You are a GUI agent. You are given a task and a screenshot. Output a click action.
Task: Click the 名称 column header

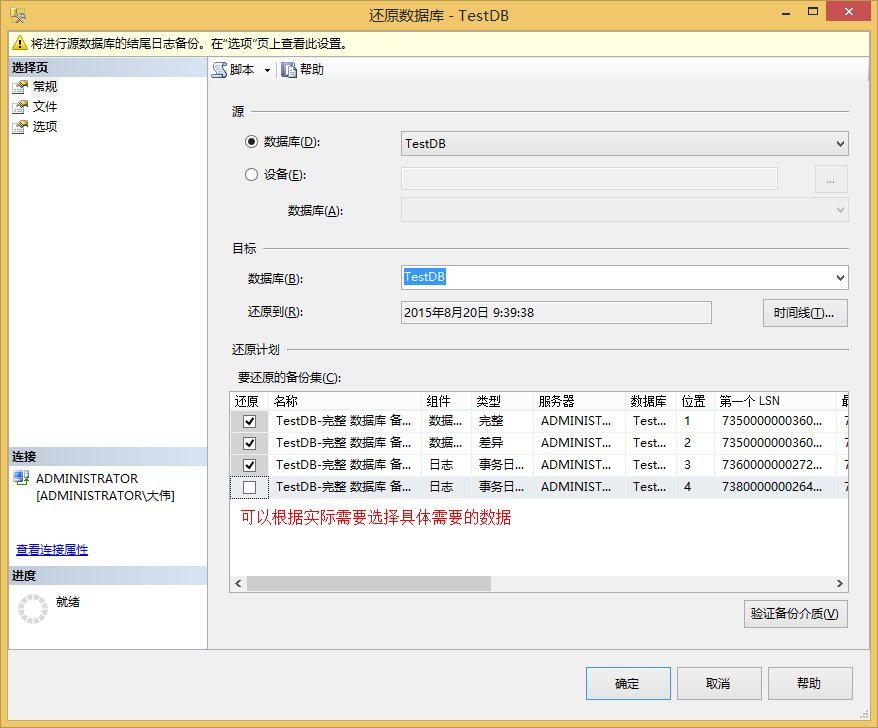[345, 401]
